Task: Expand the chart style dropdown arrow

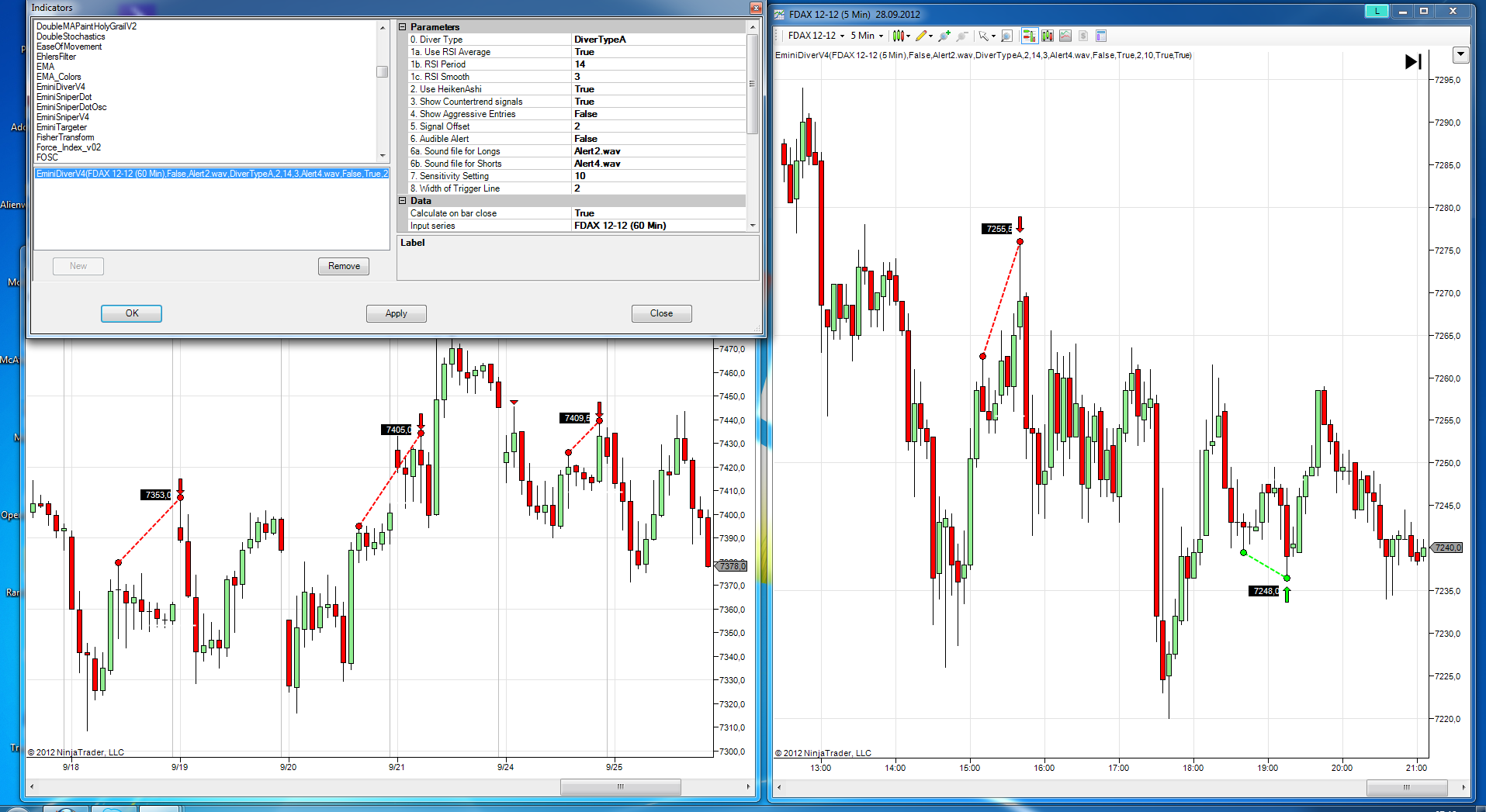Action: [x=908, y=36]
